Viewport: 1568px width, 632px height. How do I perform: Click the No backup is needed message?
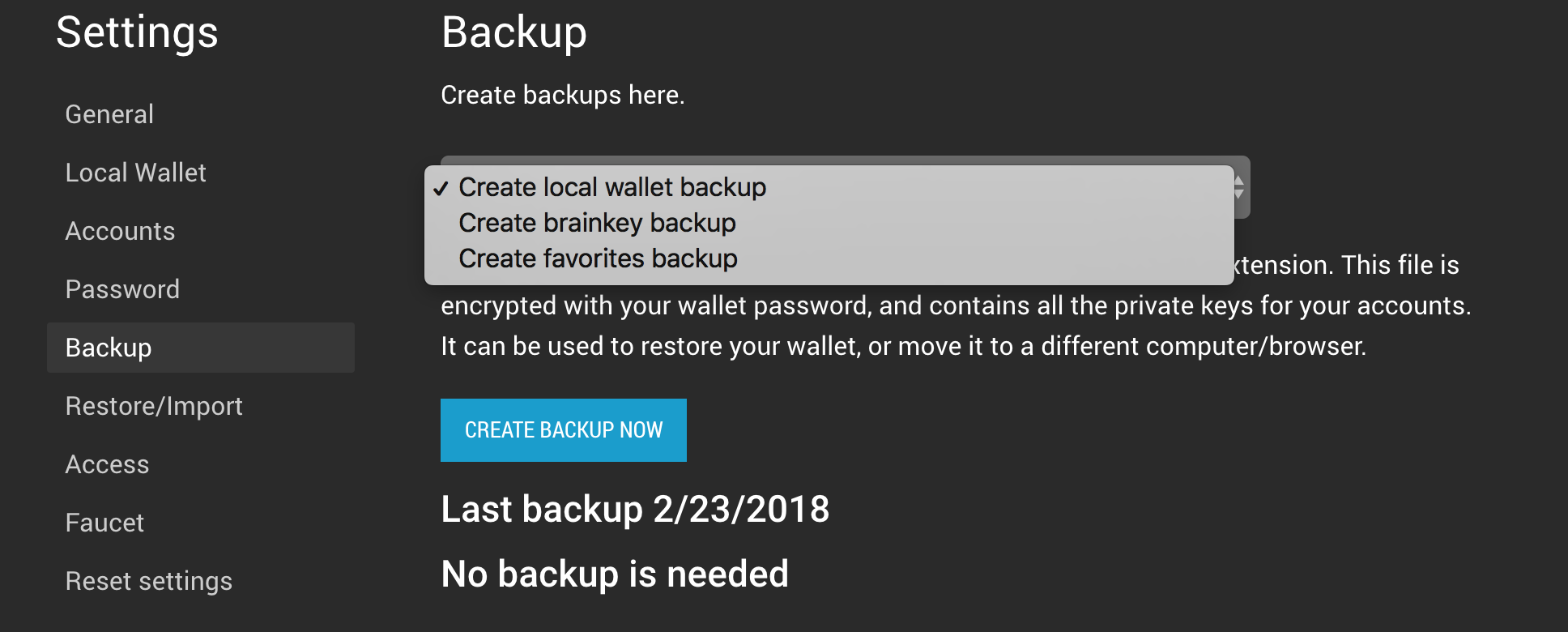coord(615,574)
